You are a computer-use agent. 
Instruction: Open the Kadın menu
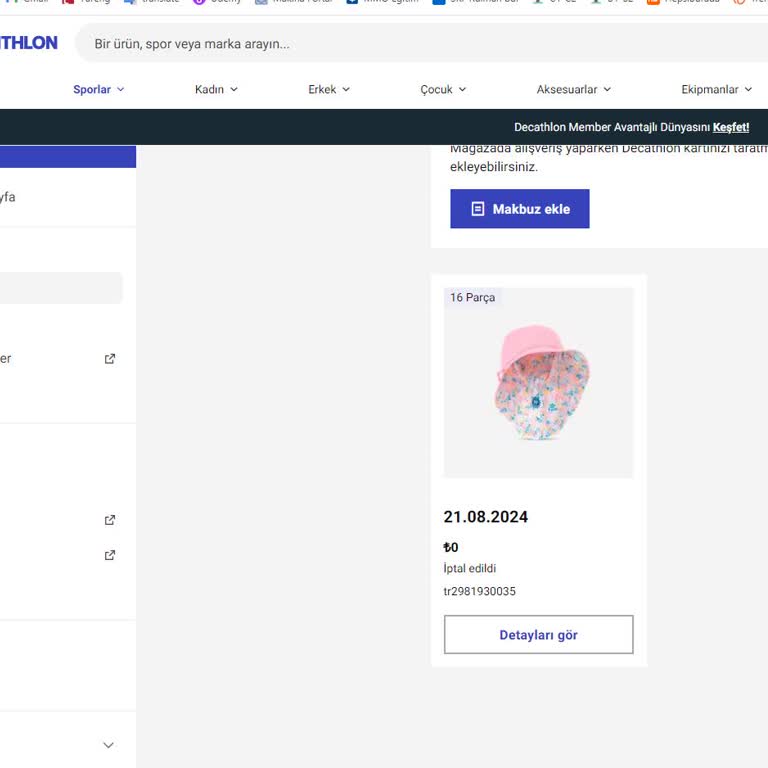coord(216,89)
